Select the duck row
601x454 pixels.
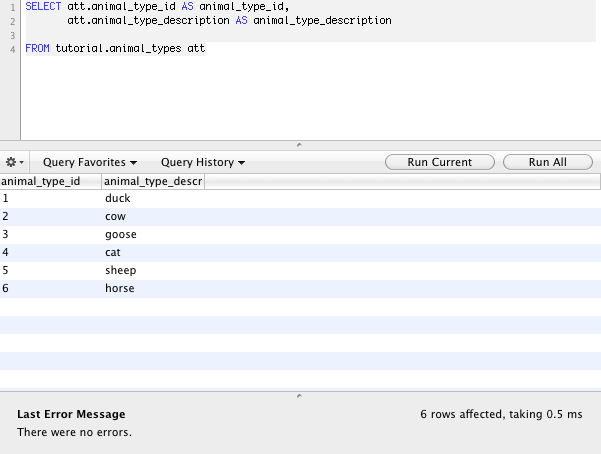pos(300,199)
